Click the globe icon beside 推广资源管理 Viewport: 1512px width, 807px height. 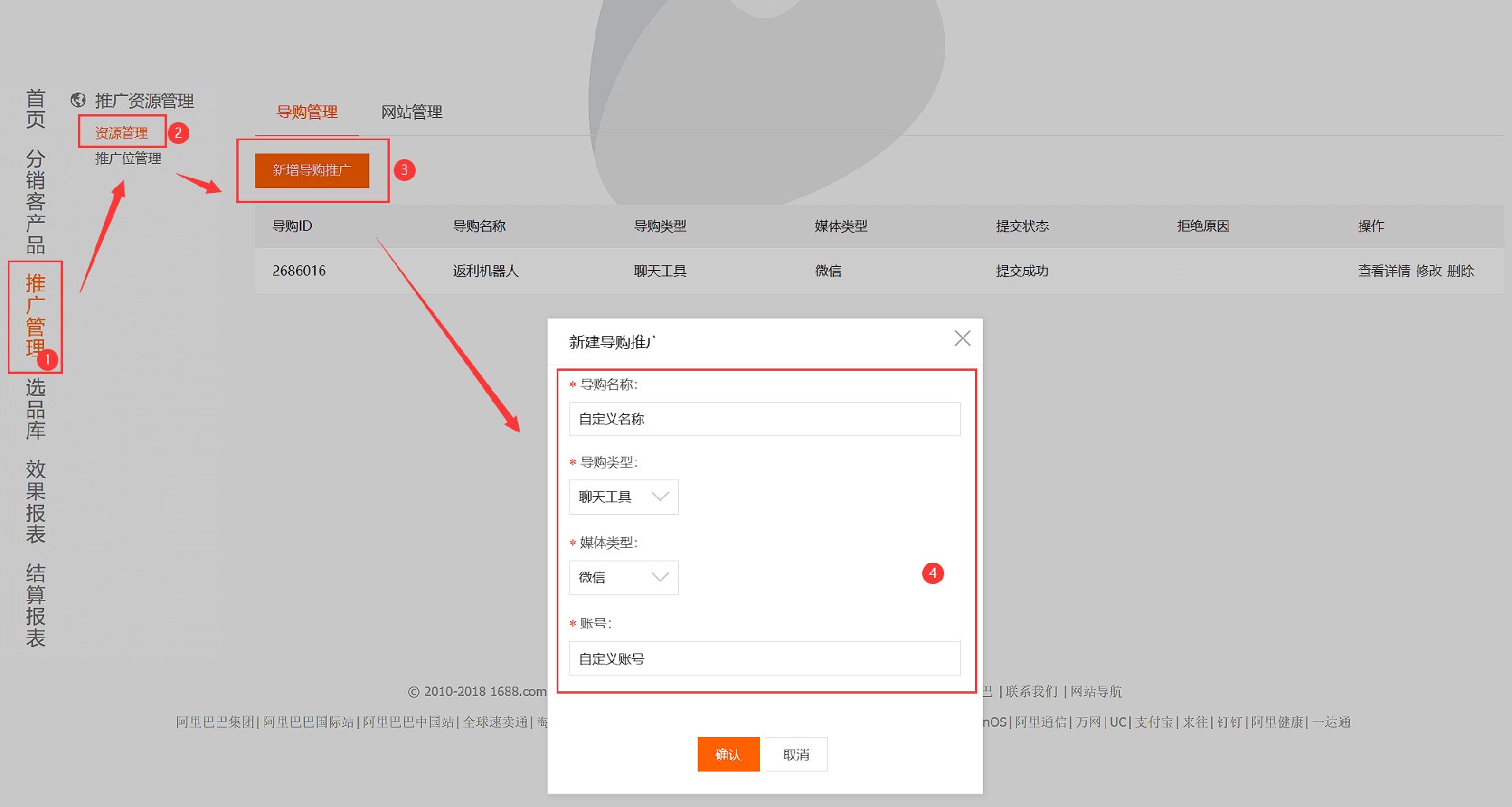pyautogui.click(x=78, y=100)
